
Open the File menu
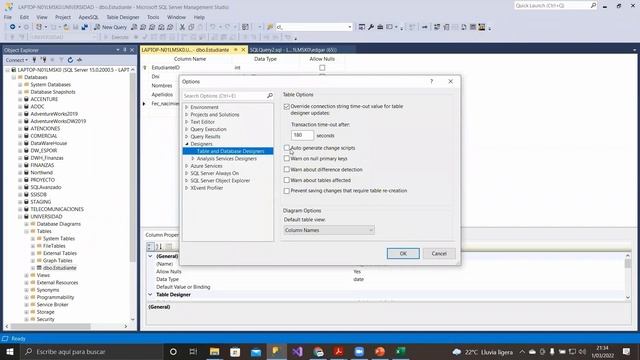pyautogui.click(x=8, y=17)
